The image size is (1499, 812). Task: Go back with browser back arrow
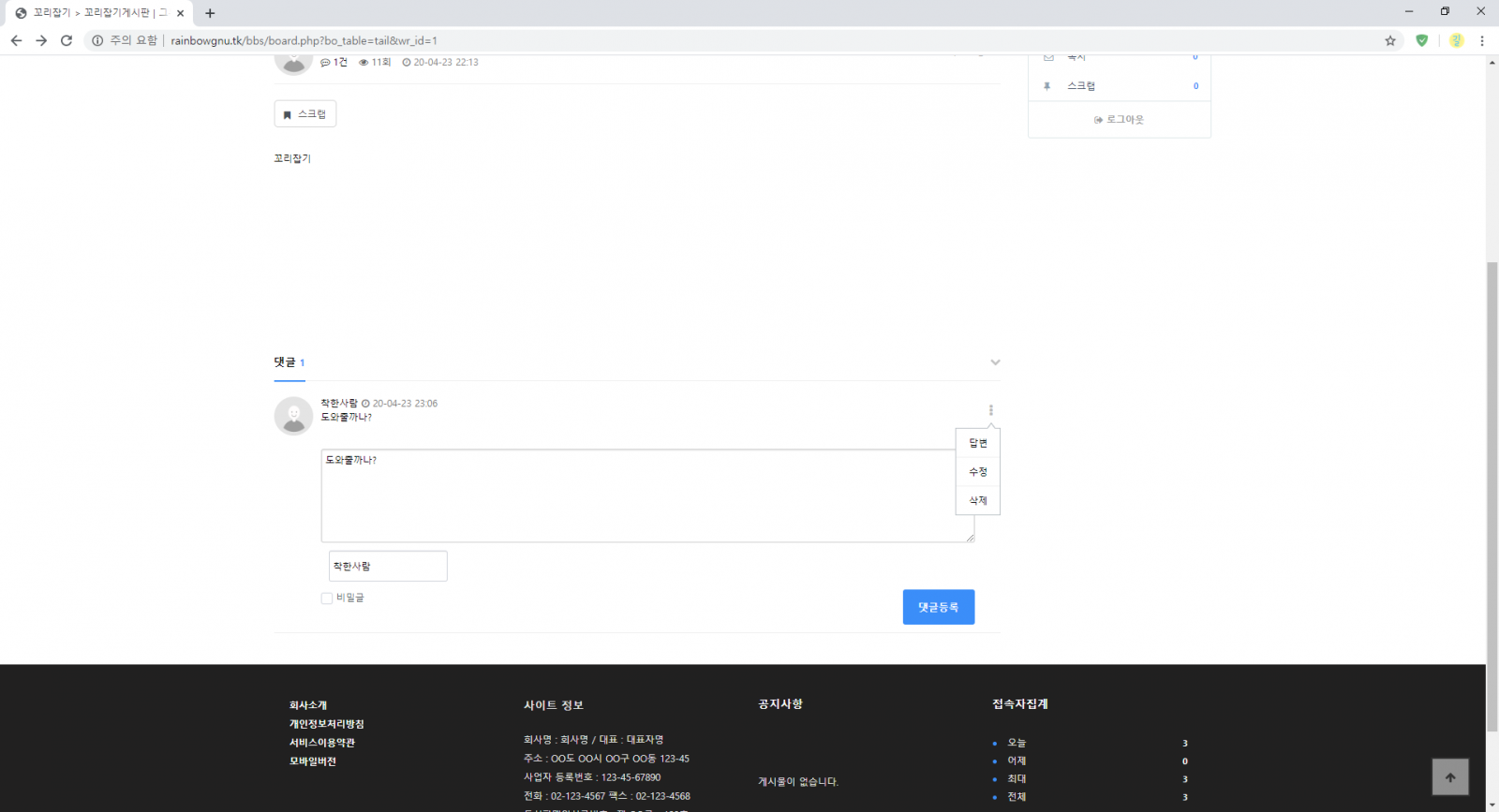coord(16,40)
